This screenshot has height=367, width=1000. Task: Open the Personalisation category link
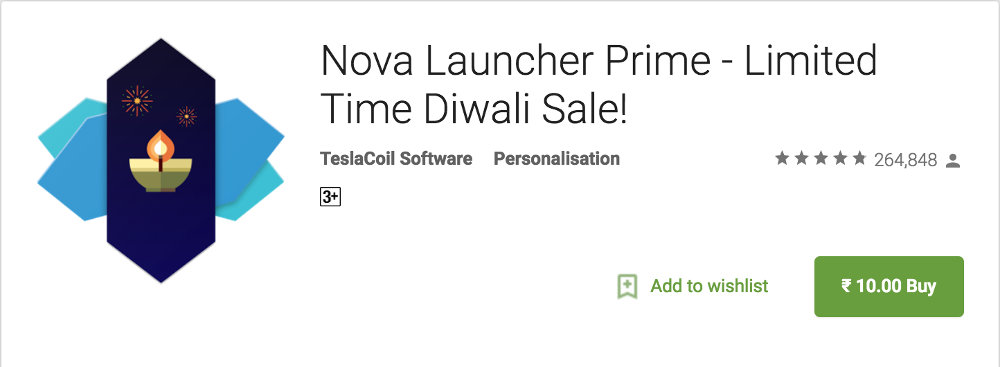557,158
